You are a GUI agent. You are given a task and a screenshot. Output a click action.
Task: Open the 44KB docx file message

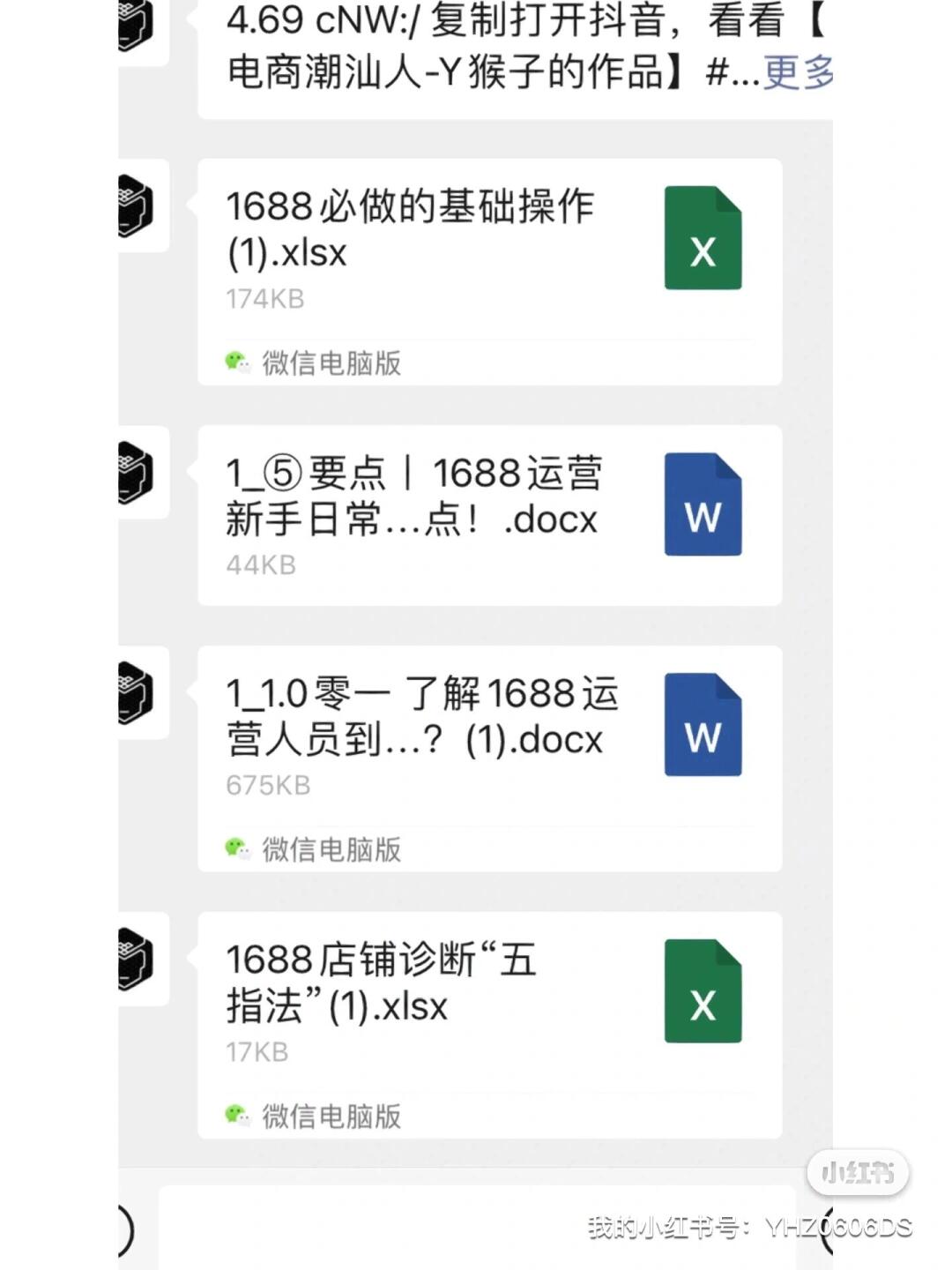[489, 515]
